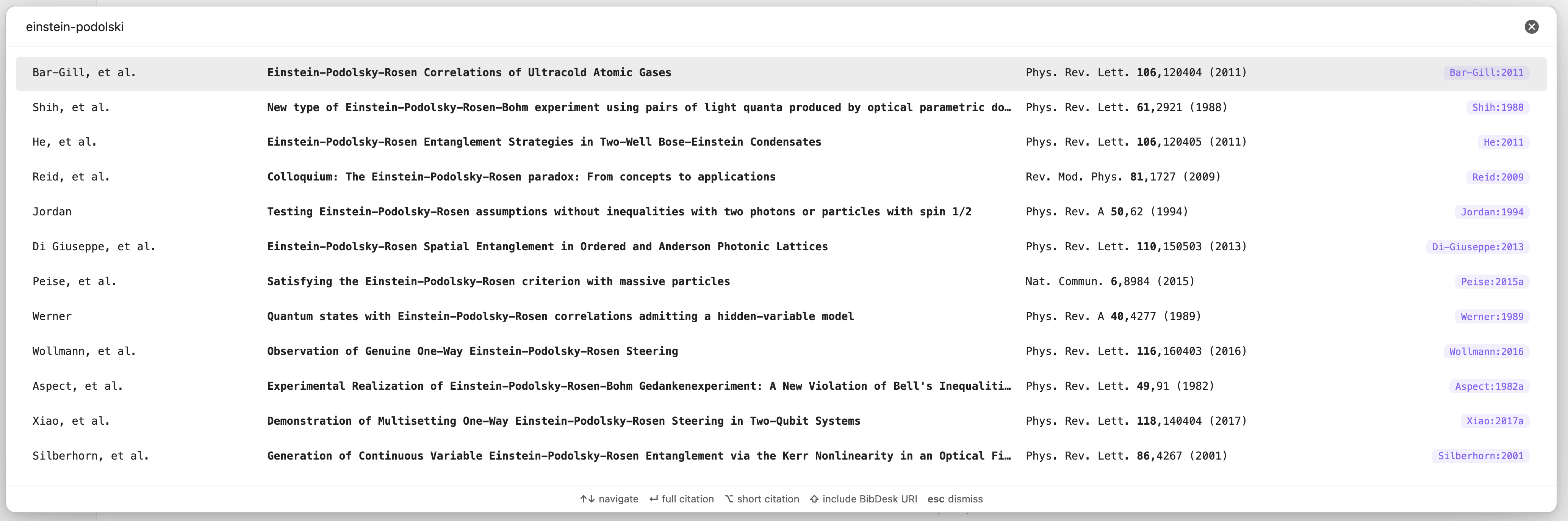Click the 'esc dismiss' footer hint
Screen dimensions: 1568x521
point(955,499)
